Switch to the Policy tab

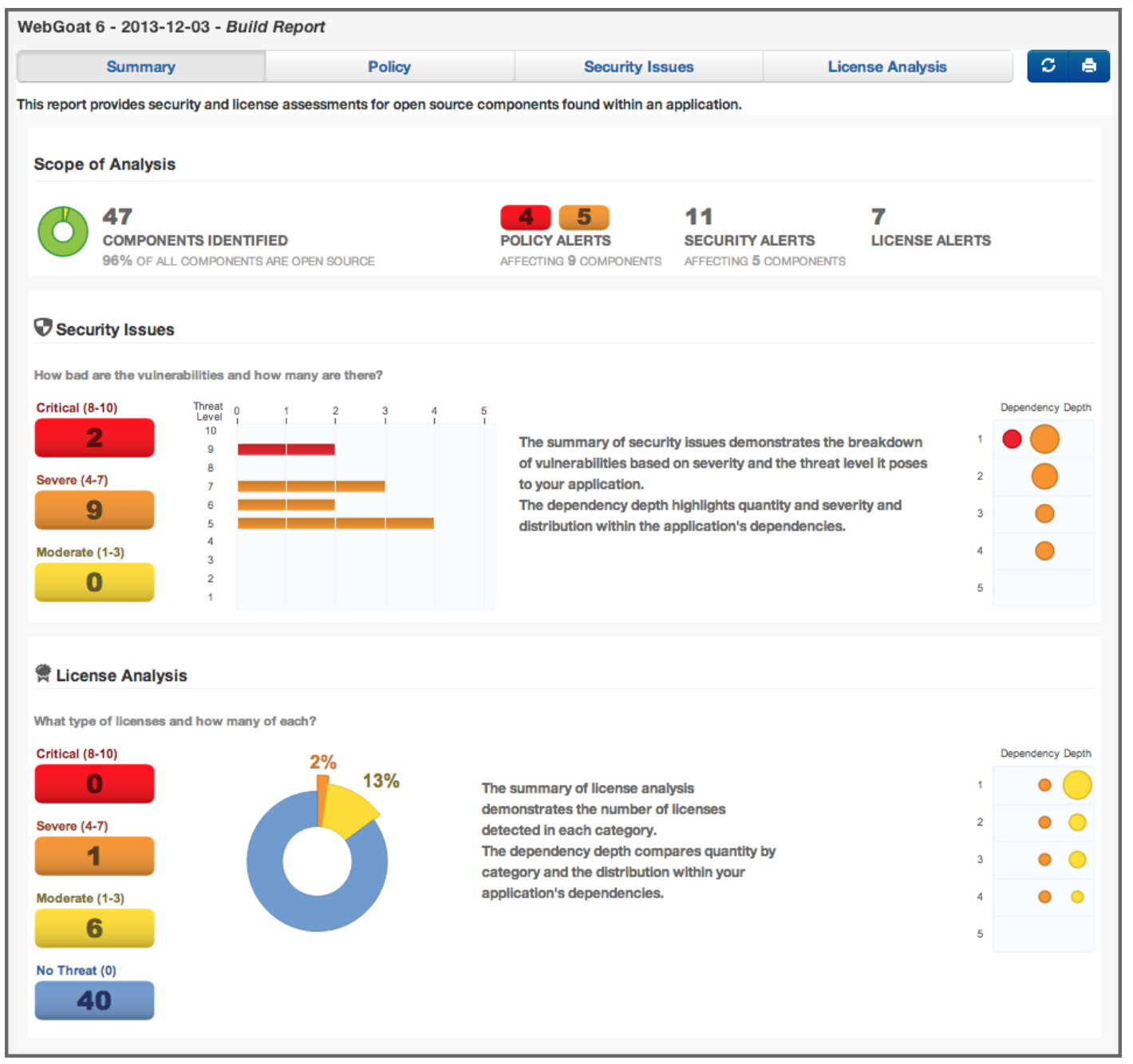coord(389,67)
